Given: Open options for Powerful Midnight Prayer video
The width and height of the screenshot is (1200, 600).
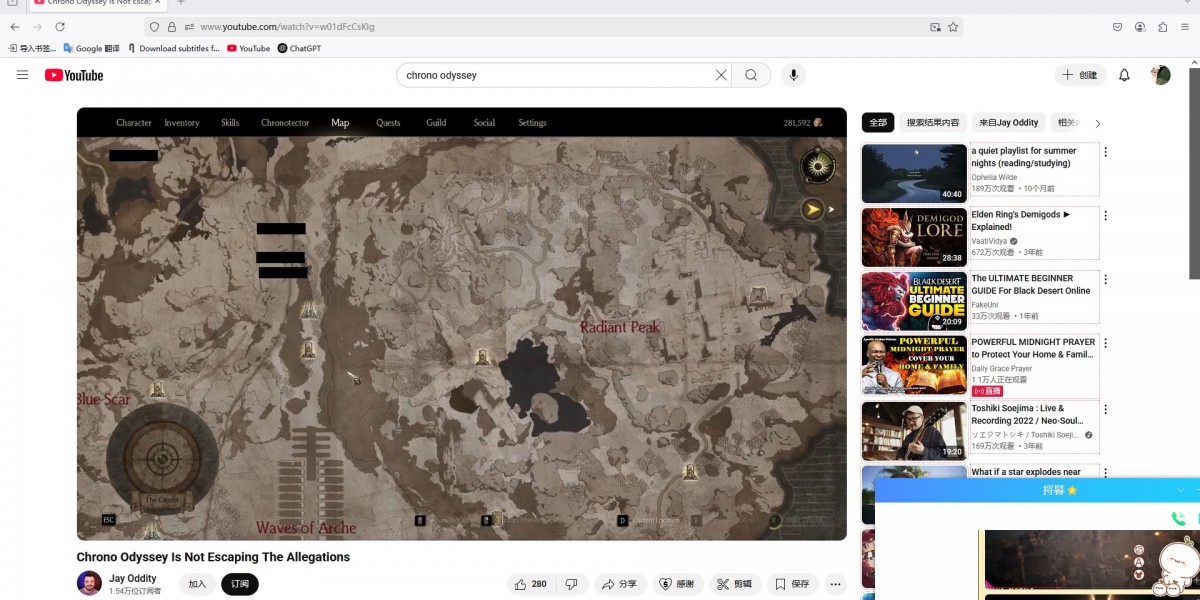Looking at the screenshot, I should pos(1105,343).
